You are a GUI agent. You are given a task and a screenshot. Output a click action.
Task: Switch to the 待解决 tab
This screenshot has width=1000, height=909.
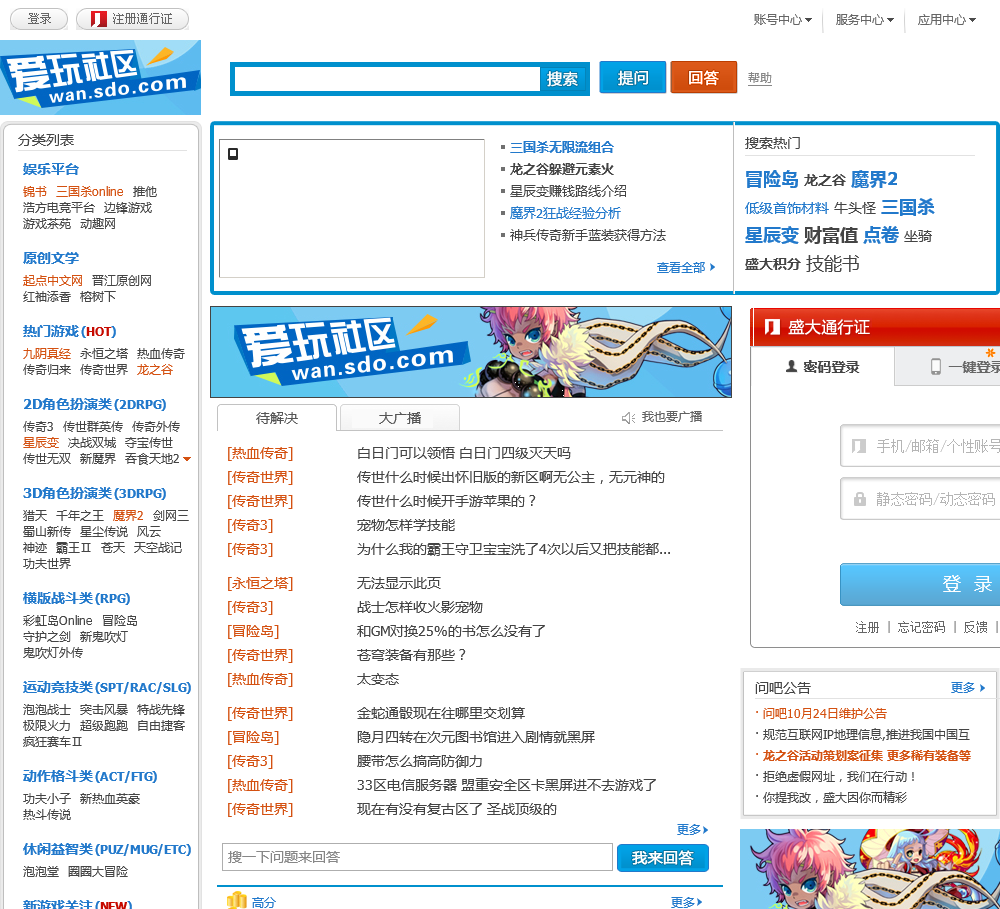tap(277, 418)
